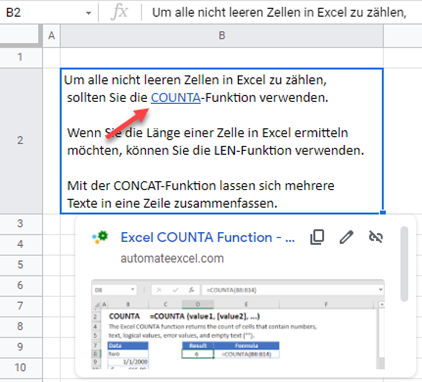Open Name box dropdown arrow
The image size is (422, 382).
click(88, 13)
